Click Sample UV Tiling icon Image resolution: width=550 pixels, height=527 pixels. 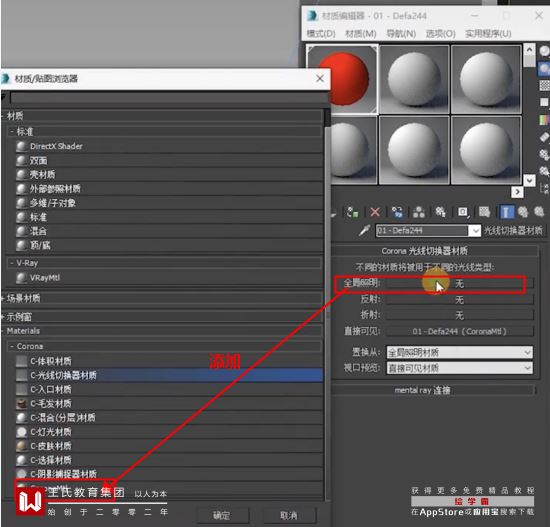pyautogui.click(x=544, y=102)
